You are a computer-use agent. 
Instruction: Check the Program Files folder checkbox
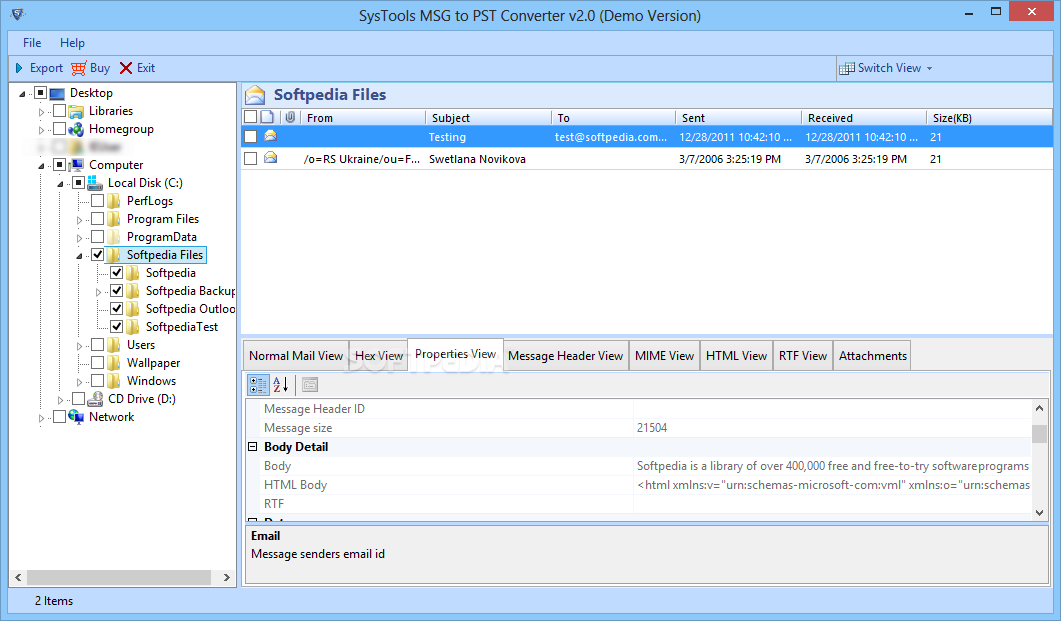(x=97, y=219)
